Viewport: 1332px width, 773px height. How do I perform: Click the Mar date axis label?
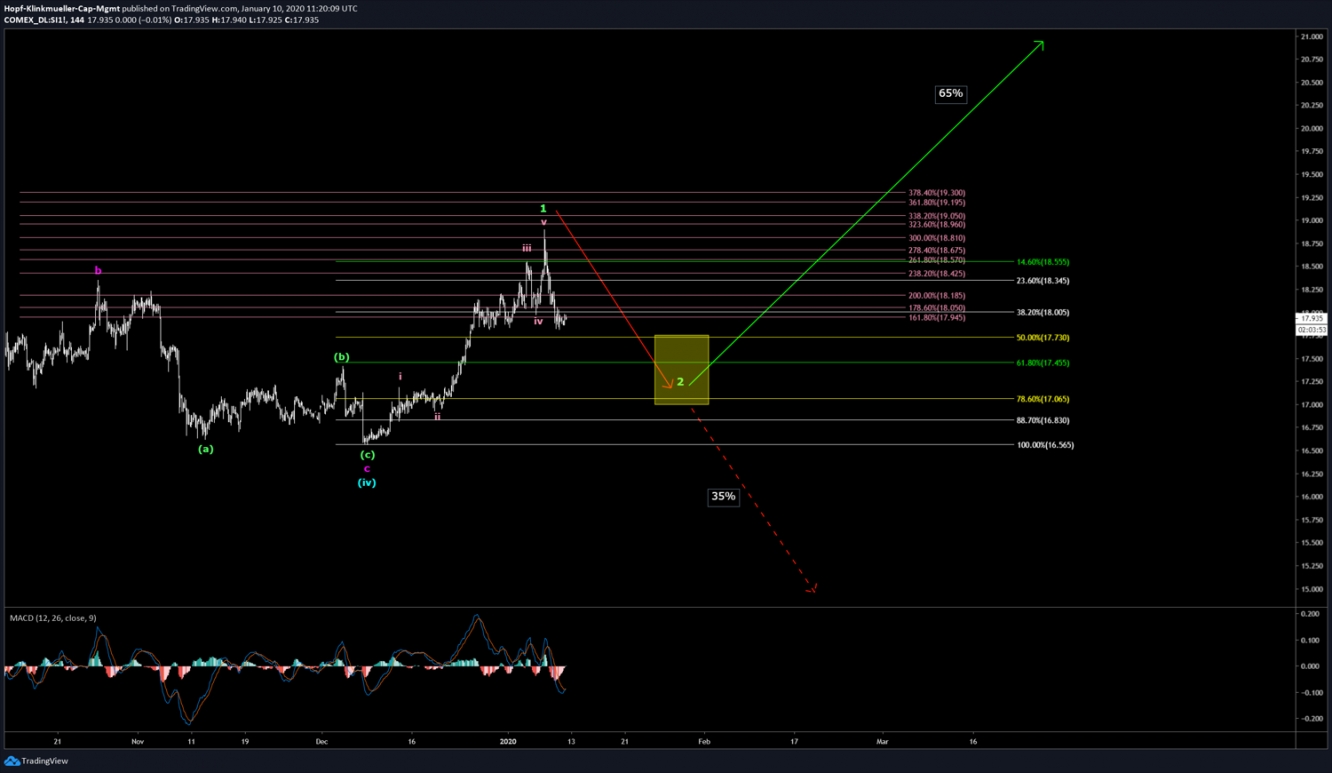883,742
